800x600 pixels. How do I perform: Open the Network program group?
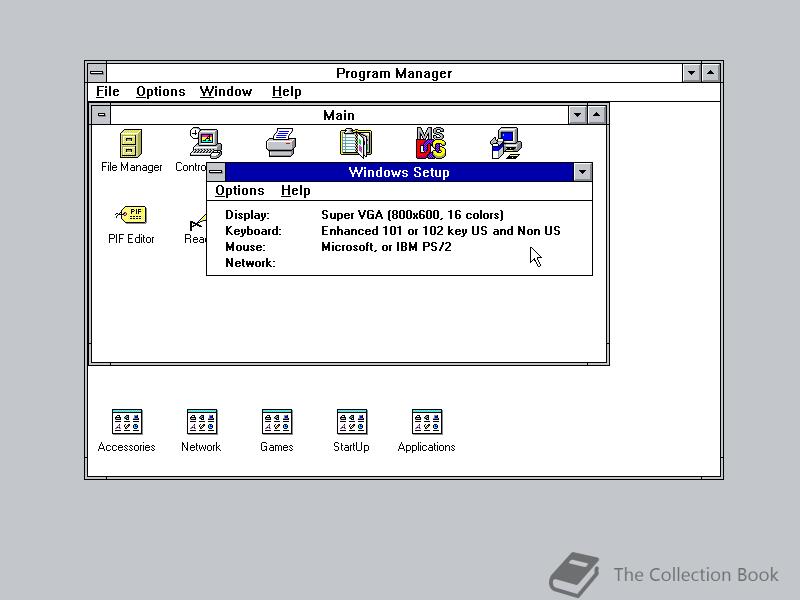202,422
